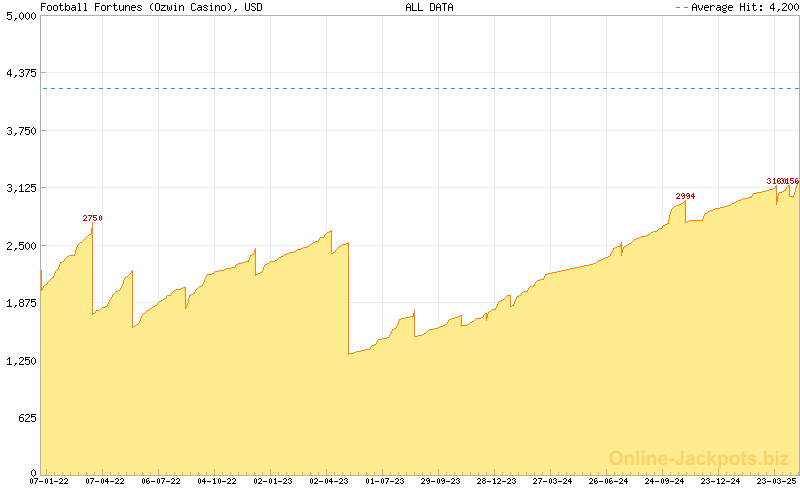Click the 2994 peak value label

(x=685, y=196)
